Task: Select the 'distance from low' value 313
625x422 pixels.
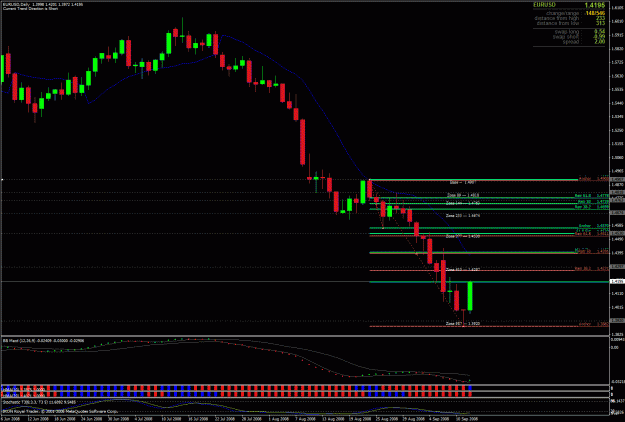Action: 601,23
